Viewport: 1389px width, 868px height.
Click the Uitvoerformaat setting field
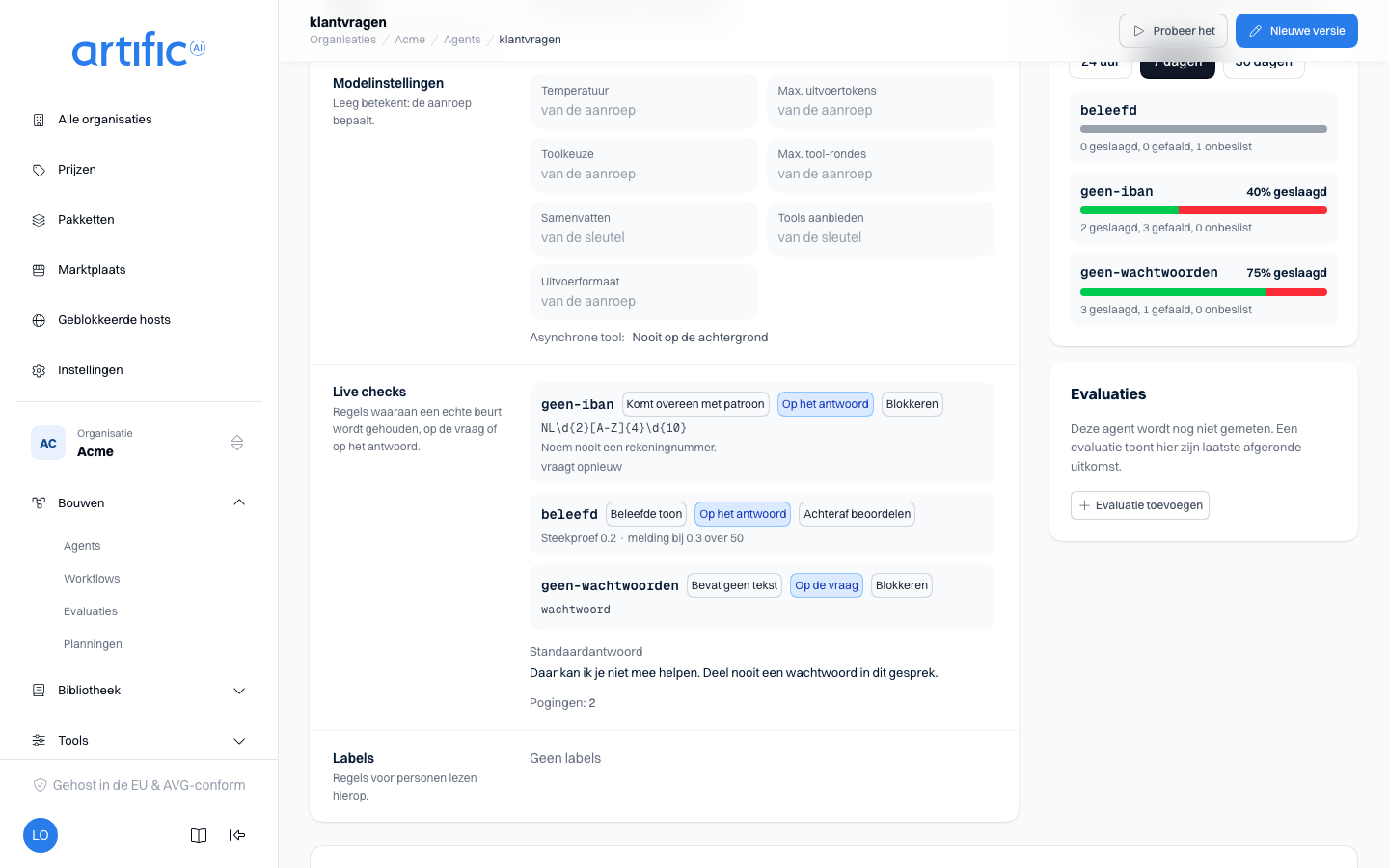pyautogui.click(x=644, y=292)
